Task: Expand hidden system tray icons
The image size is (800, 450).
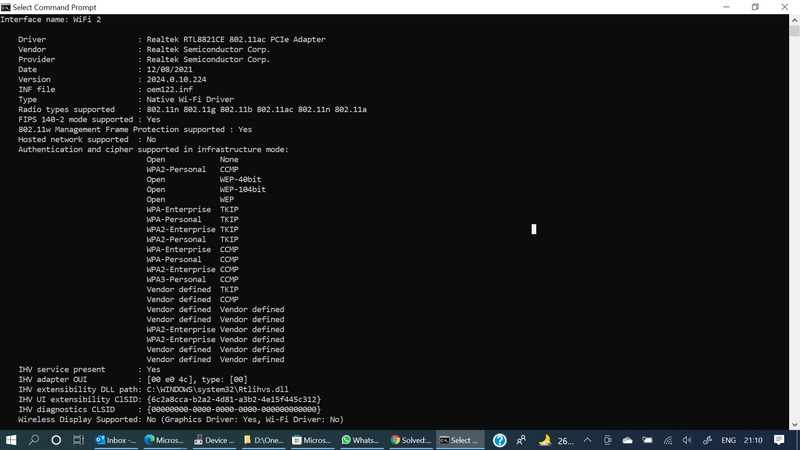Action: (587, 440)
